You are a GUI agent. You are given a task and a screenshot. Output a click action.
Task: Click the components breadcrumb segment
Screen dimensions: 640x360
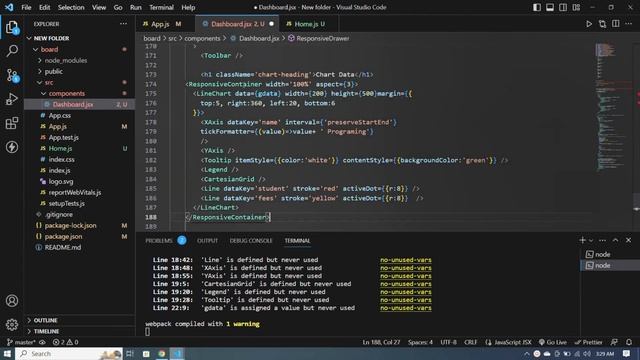click(x=202, y=38)
